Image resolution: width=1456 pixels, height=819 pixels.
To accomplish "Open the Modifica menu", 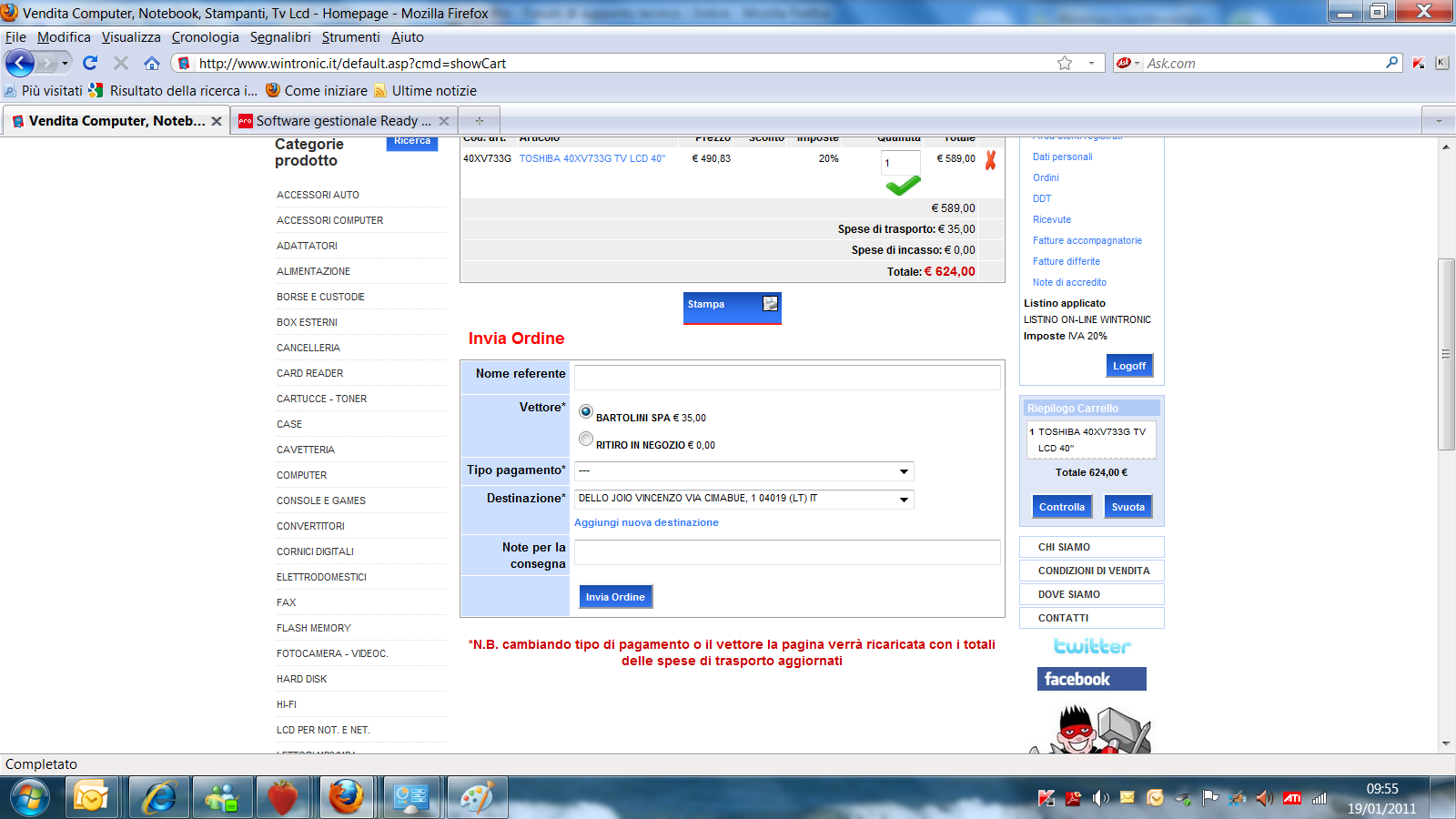I will 64,37.
